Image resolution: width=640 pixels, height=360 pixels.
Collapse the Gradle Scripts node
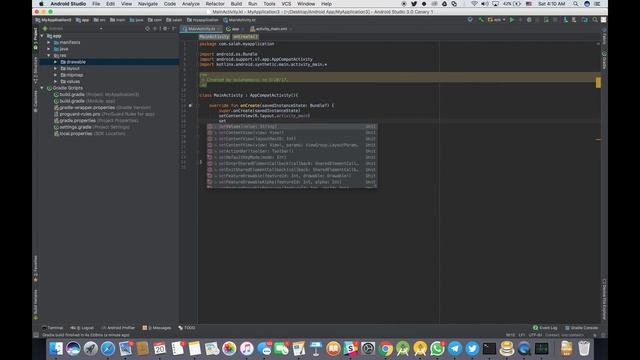pyautogui.click(x=42, y=88)
